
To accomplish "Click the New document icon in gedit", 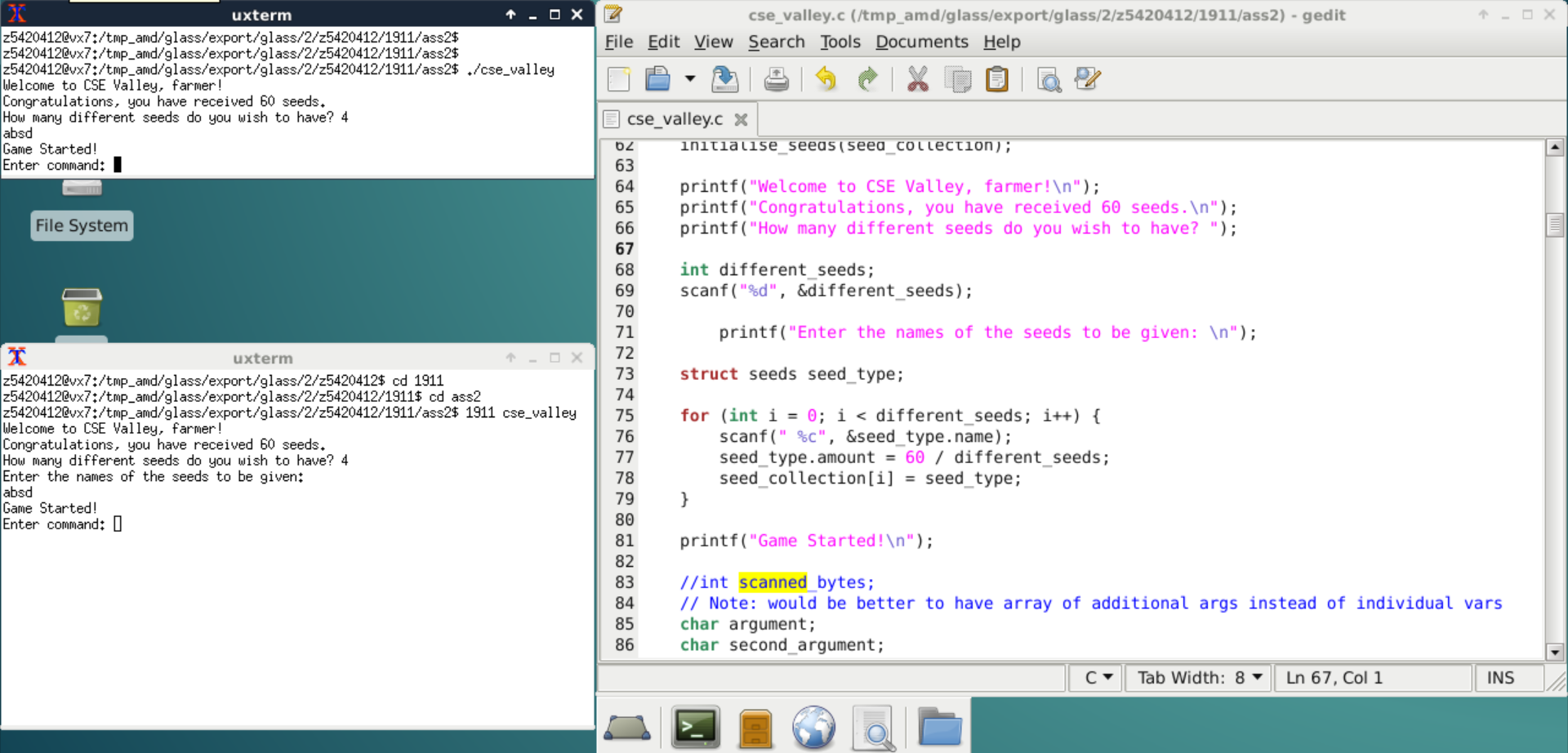I will click(619, 79).
